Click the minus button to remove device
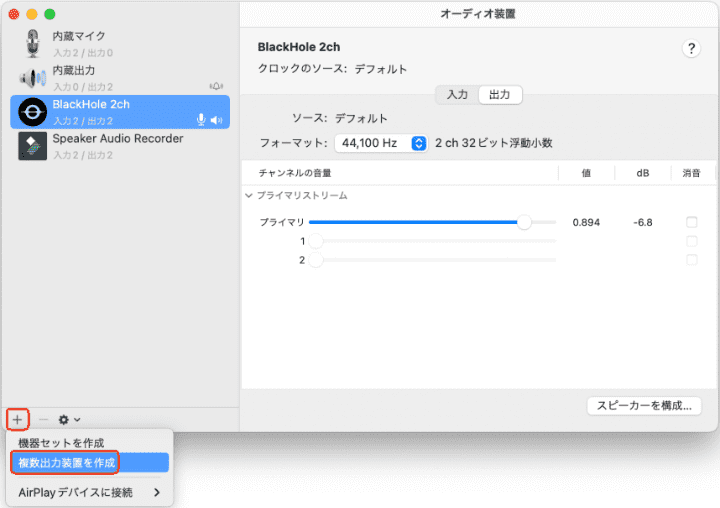 (43, 419)
